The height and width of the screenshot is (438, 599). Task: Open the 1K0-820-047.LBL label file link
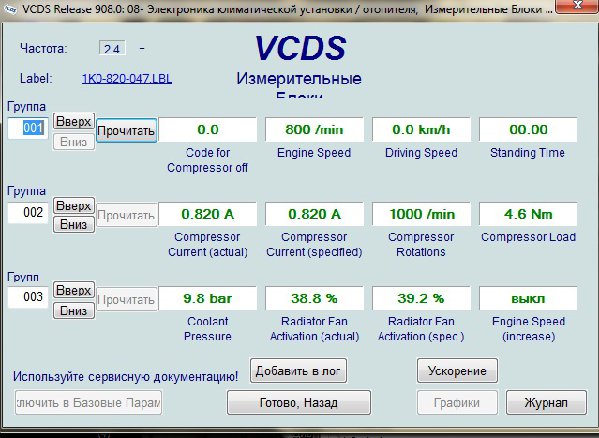tap(127, 79)
